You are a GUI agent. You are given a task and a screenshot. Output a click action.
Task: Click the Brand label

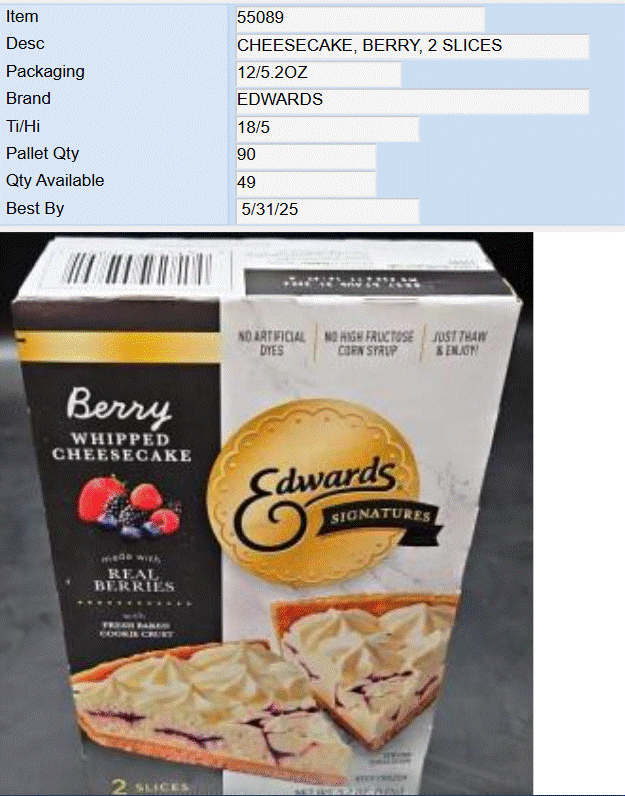(x=28, y=98)
